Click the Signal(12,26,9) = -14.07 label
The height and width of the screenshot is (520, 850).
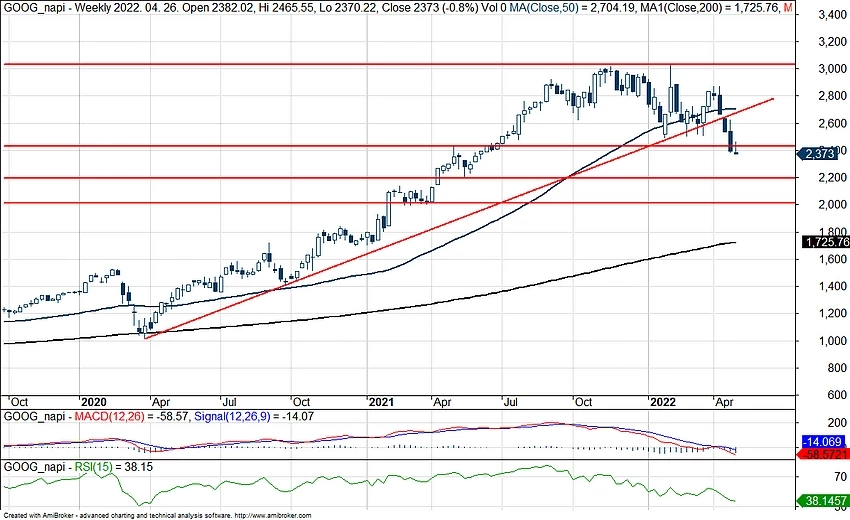254,416
